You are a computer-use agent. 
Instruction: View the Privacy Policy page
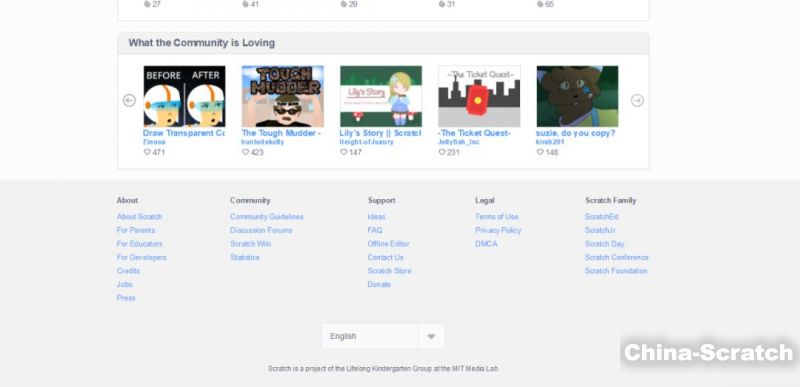(x=498, y=230)
